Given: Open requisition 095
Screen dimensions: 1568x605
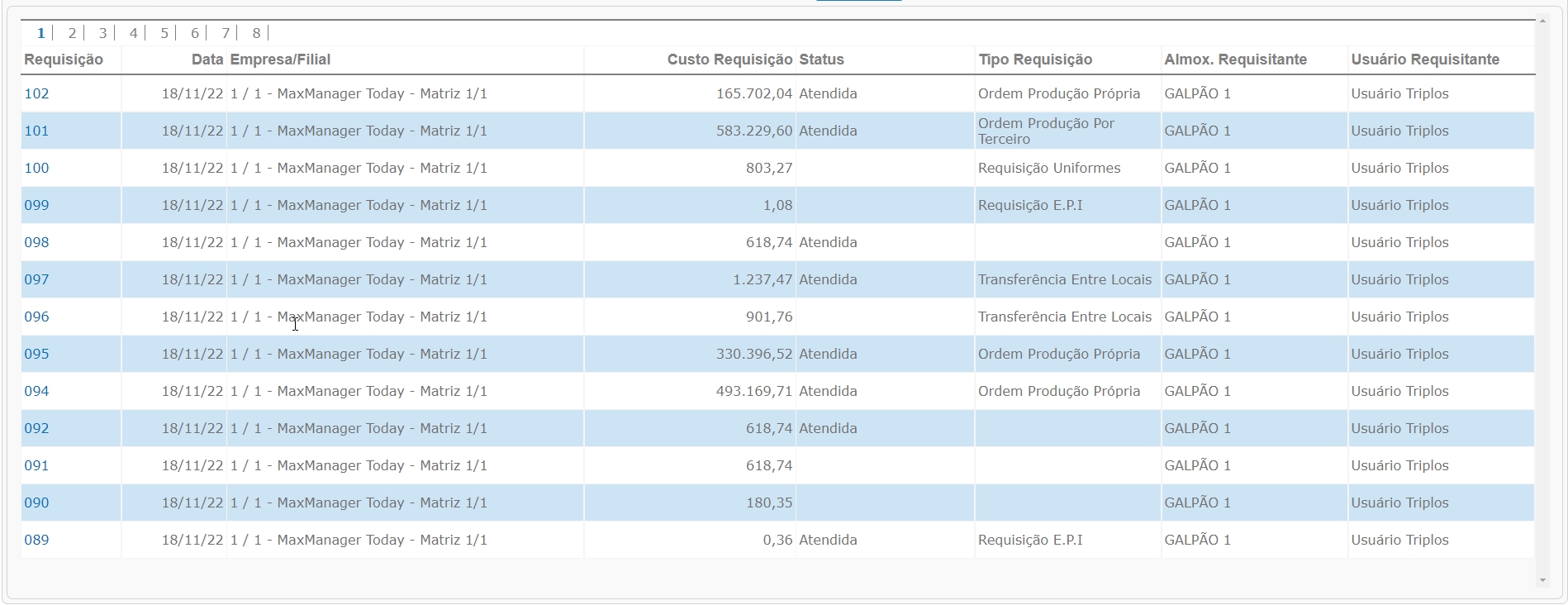Looking at the screenshot, I should coord(36,354).
